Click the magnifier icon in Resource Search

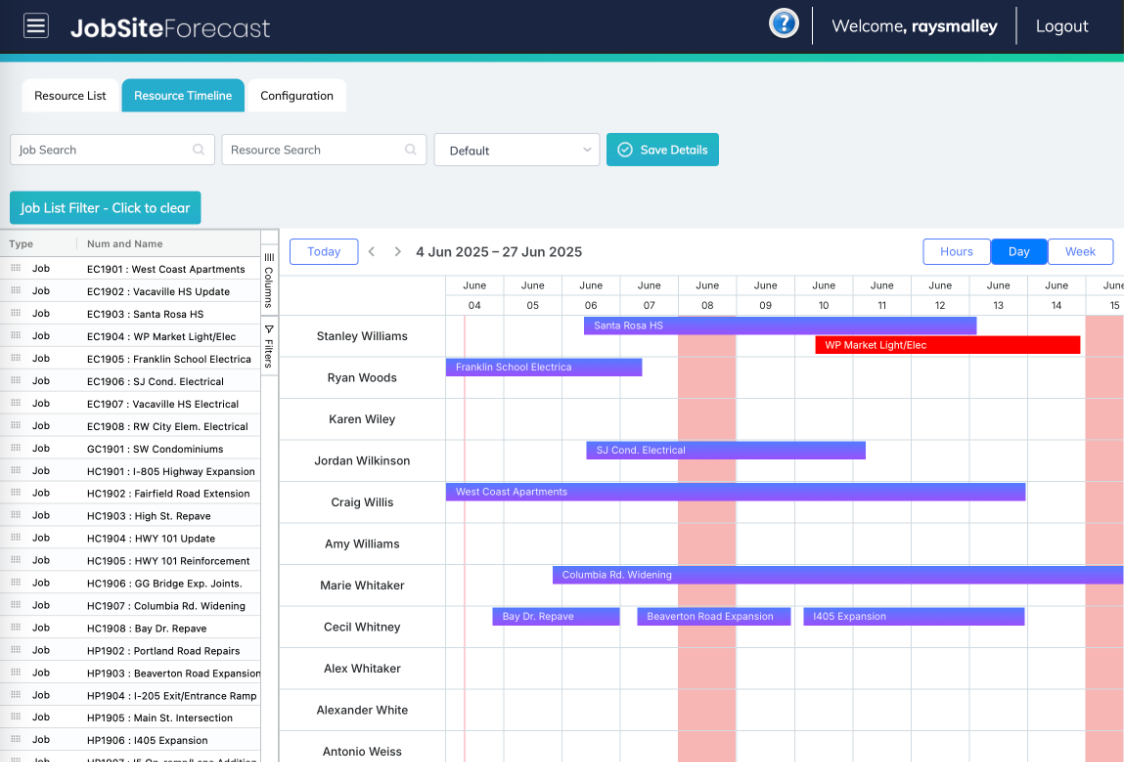[410, 148]
